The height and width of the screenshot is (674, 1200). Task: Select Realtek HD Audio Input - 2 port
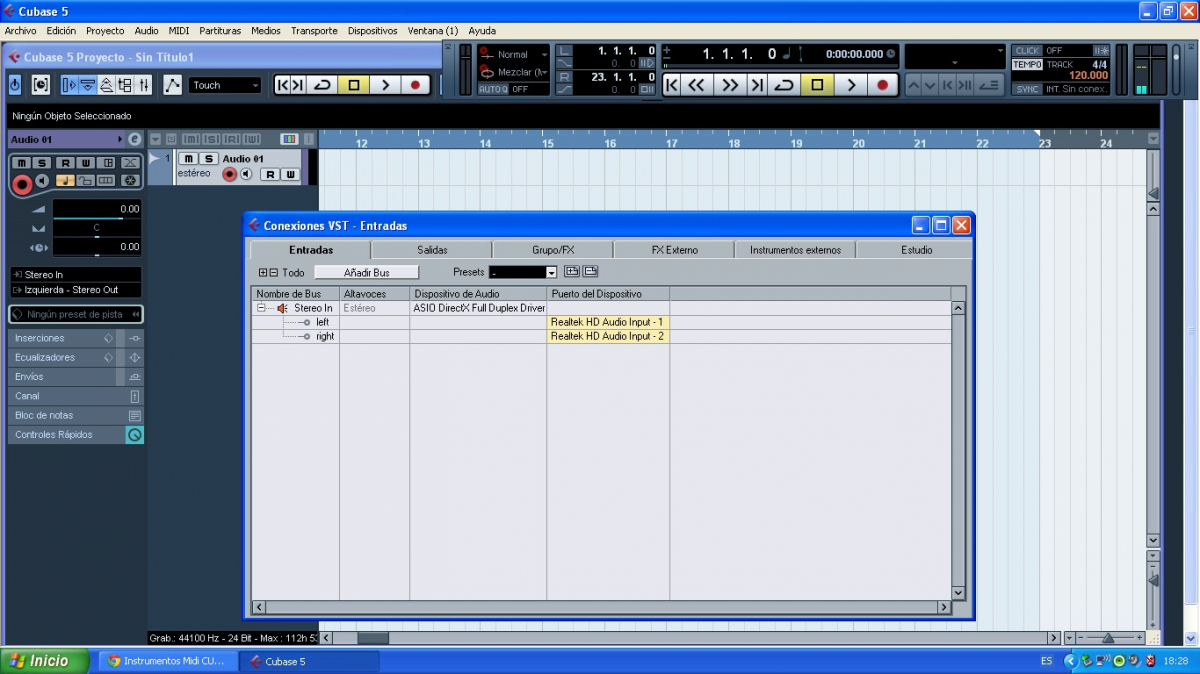point(607,336)
